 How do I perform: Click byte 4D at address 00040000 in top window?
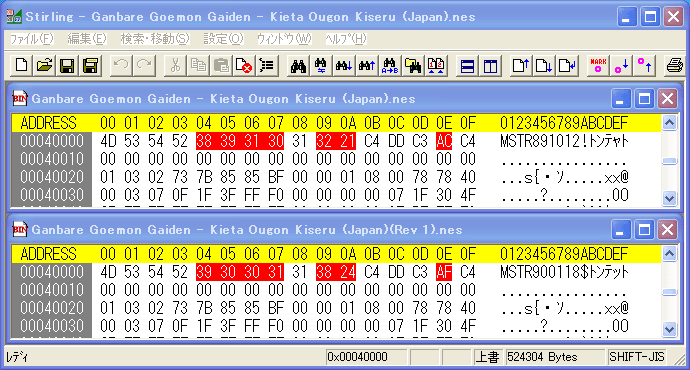tap(108, 141)
